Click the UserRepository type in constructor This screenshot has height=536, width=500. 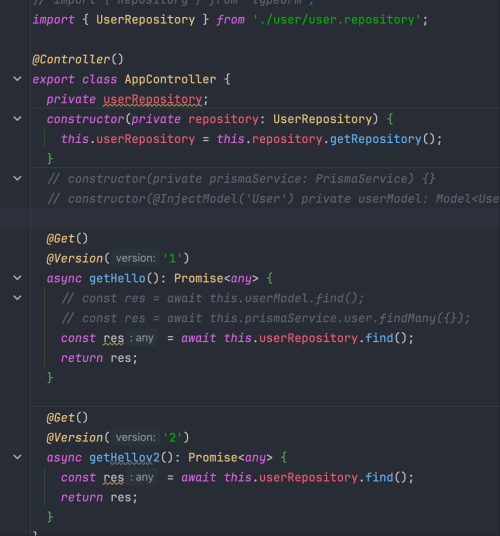(x=322, y=119)
